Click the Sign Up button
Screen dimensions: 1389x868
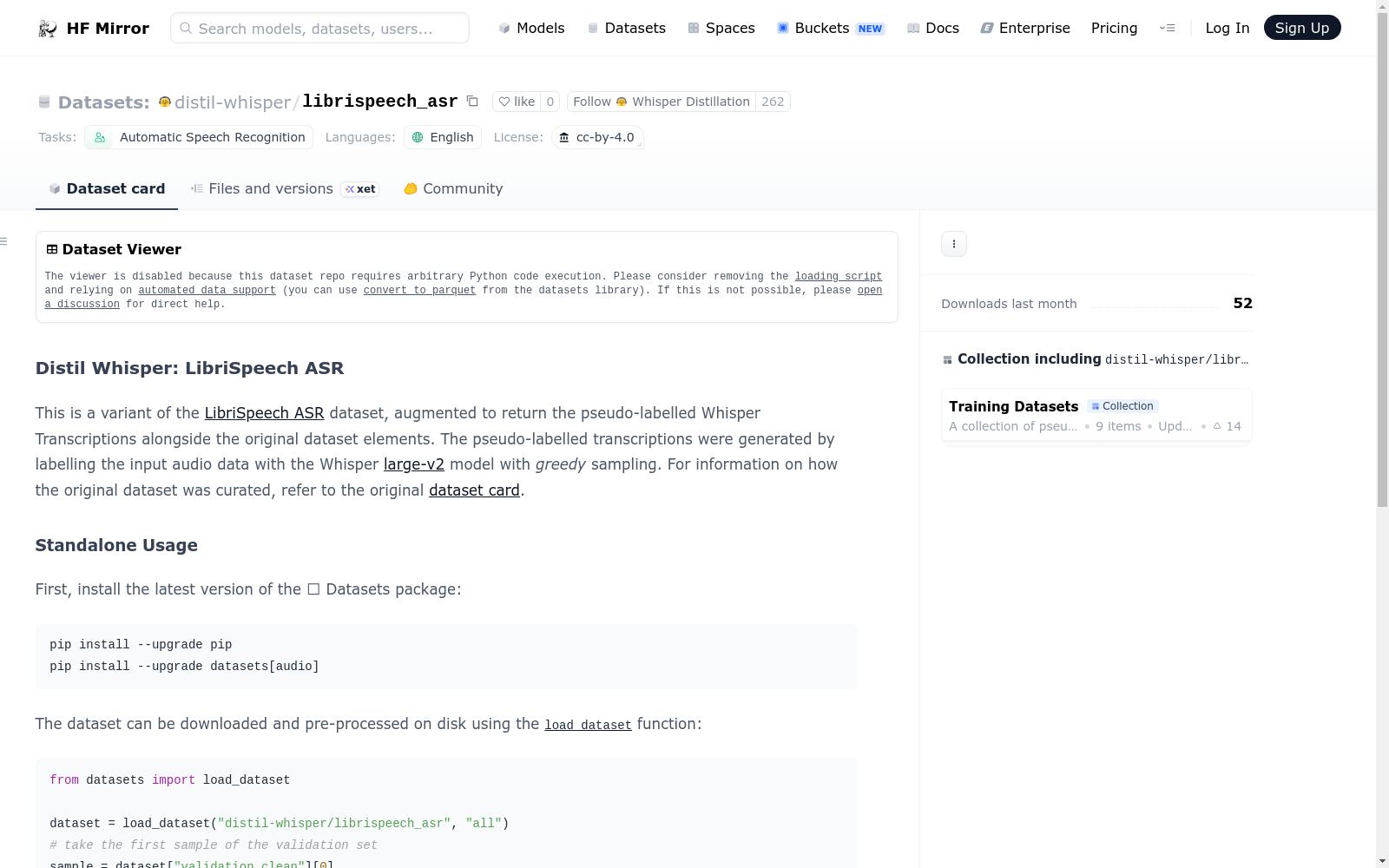coord(1302,28)
